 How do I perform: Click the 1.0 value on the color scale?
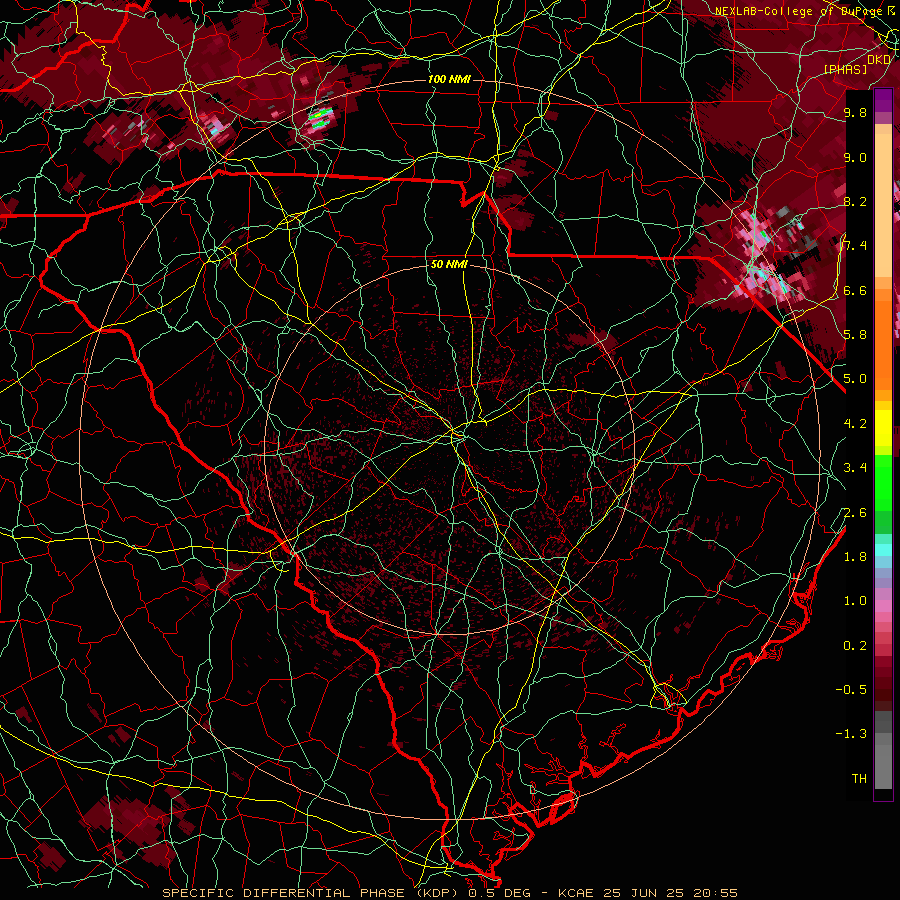pos(855,601)
